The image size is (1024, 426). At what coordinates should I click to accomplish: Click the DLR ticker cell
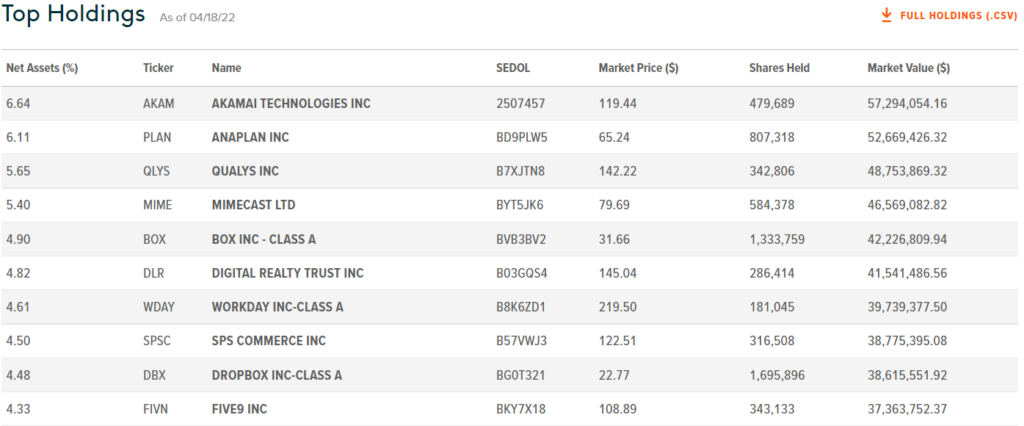[x=154, y=273]
